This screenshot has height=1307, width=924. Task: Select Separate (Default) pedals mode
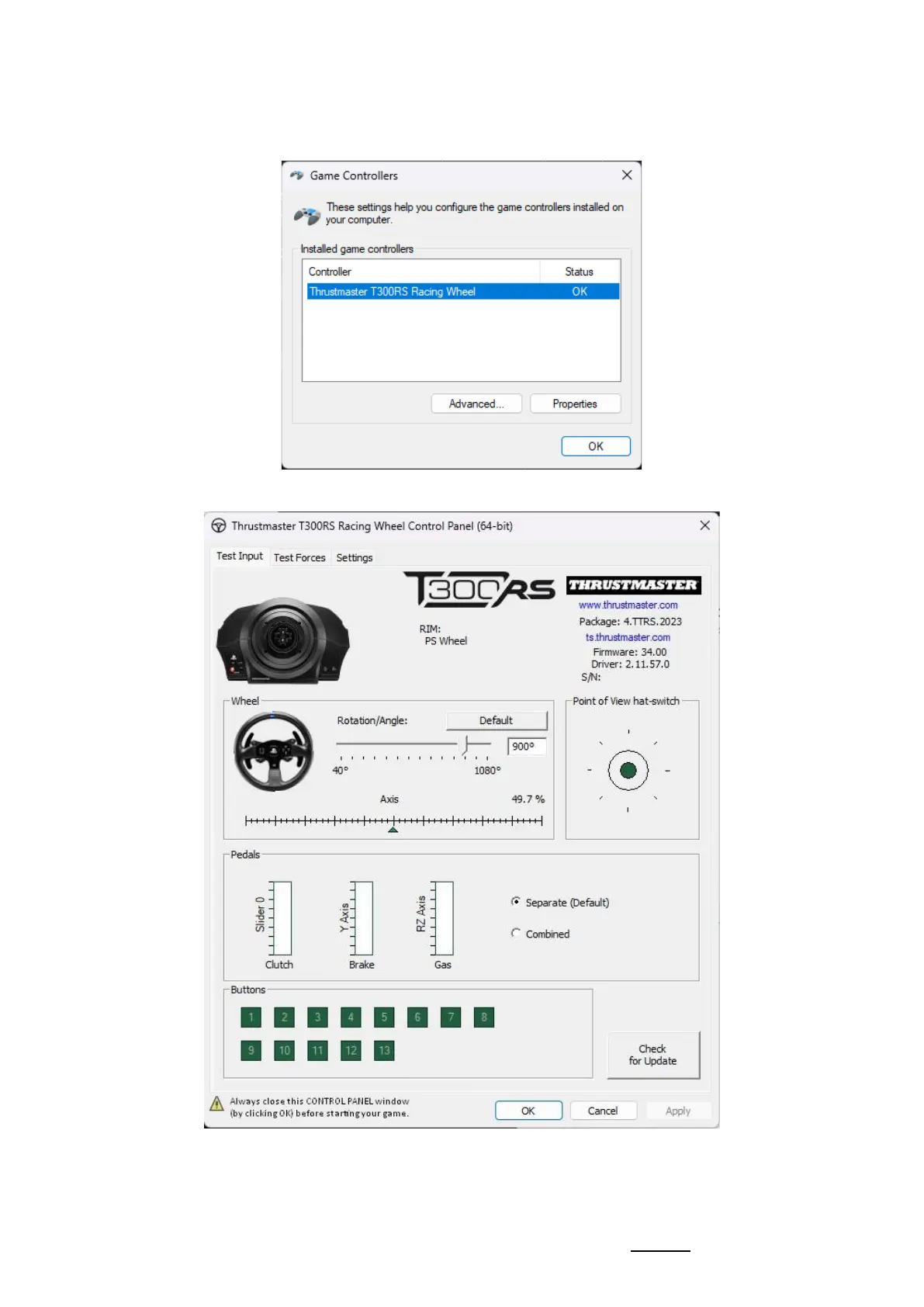(516, 902)
